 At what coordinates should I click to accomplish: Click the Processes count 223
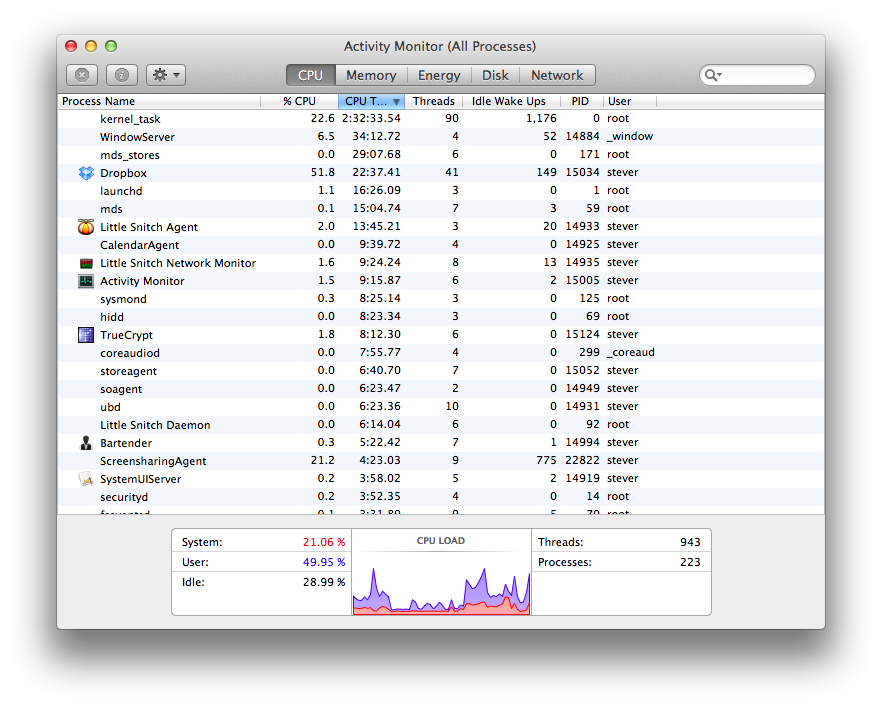click(690, 562)
